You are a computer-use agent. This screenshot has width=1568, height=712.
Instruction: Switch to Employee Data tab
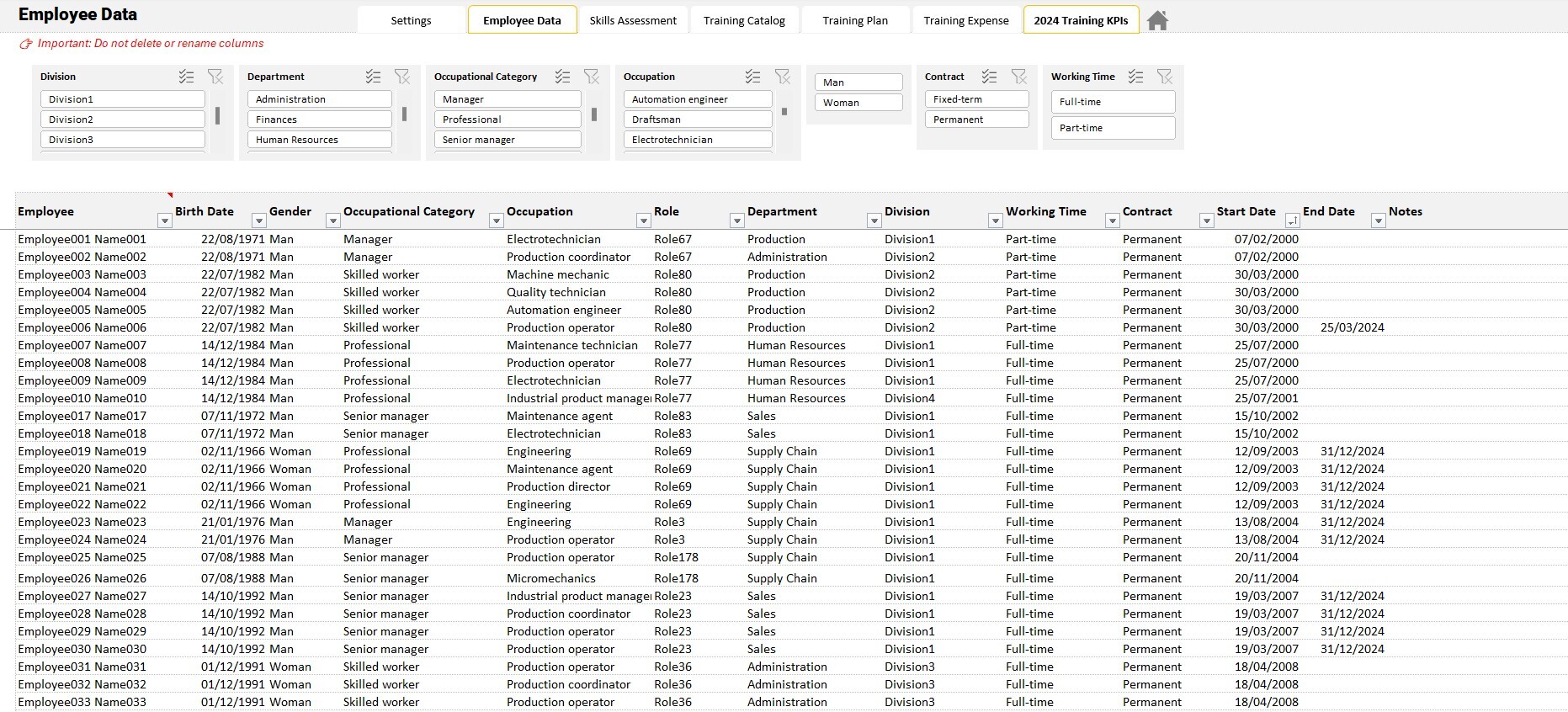coord(522,20)
